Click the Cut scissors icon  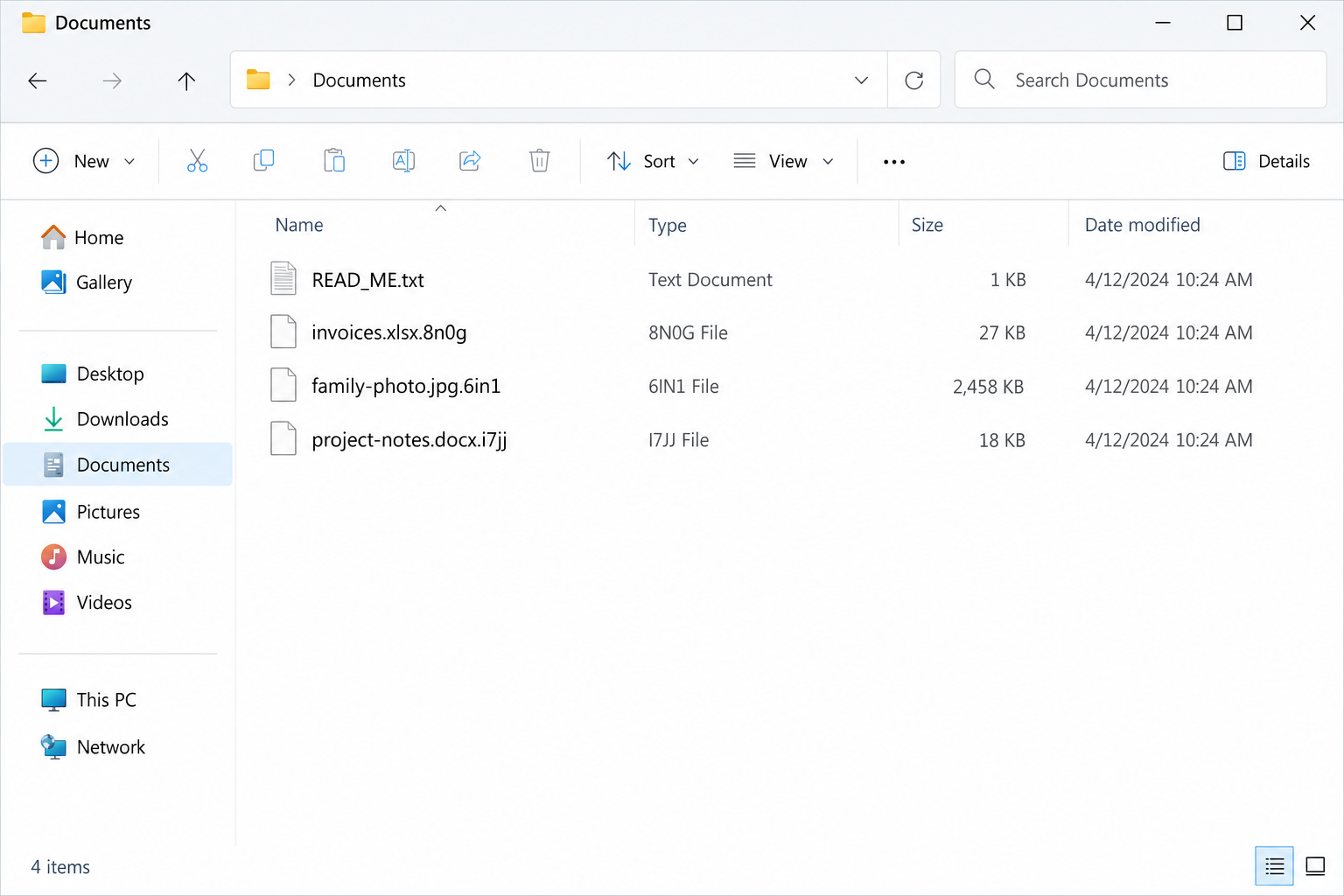(x=197, y=161)
